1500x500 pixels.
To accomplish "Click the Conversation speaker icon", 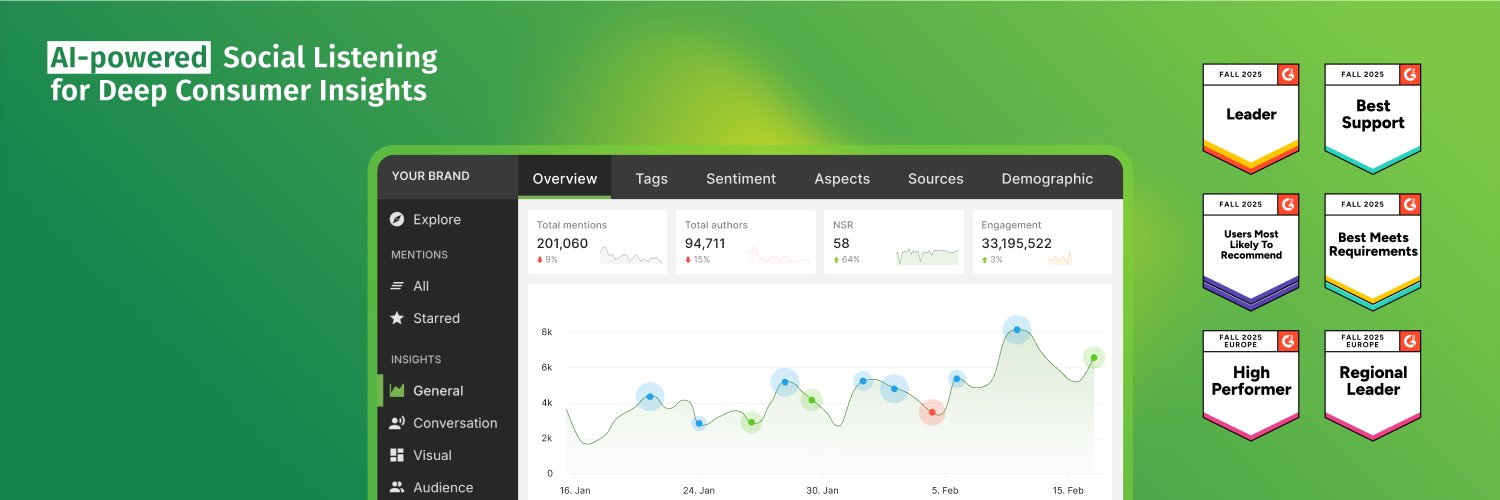I will tap(397, 423).
